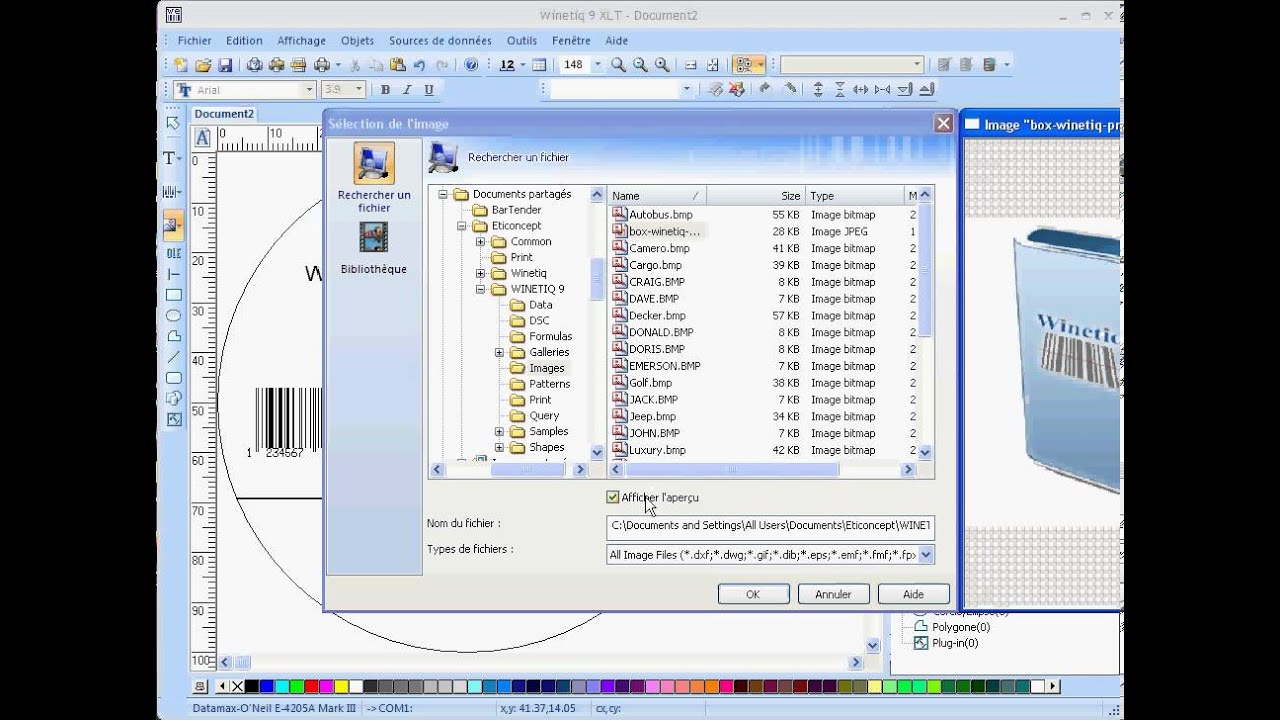
Task: Collapse the WINETIQ 9 folder
Action: point(480,289)
